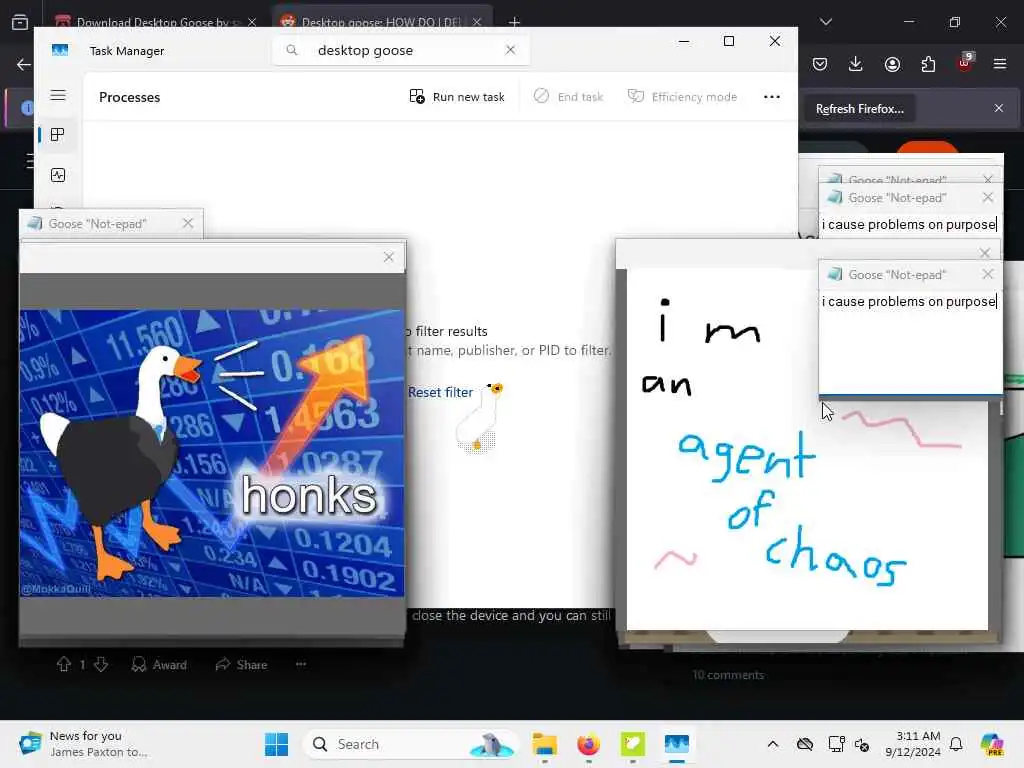Viewport: 1024px width, 768px height.
Task: Open Firefox from the taskbar
Action: (x=588, y=744)
